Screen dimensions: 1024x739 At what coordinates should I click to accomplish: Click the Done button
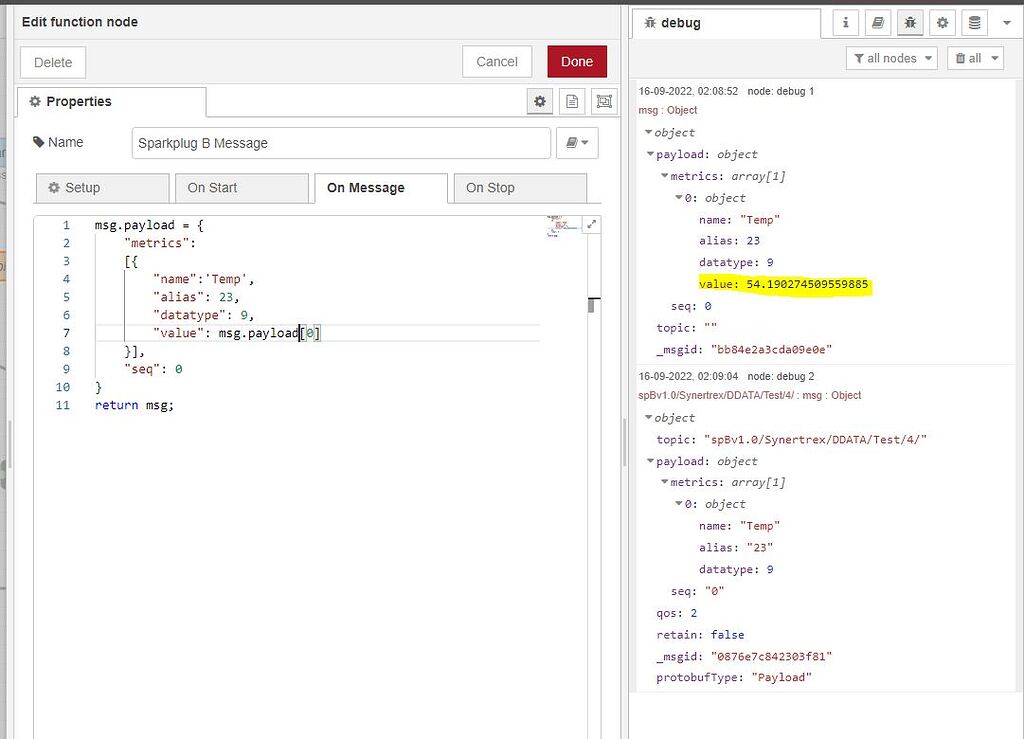576,61
